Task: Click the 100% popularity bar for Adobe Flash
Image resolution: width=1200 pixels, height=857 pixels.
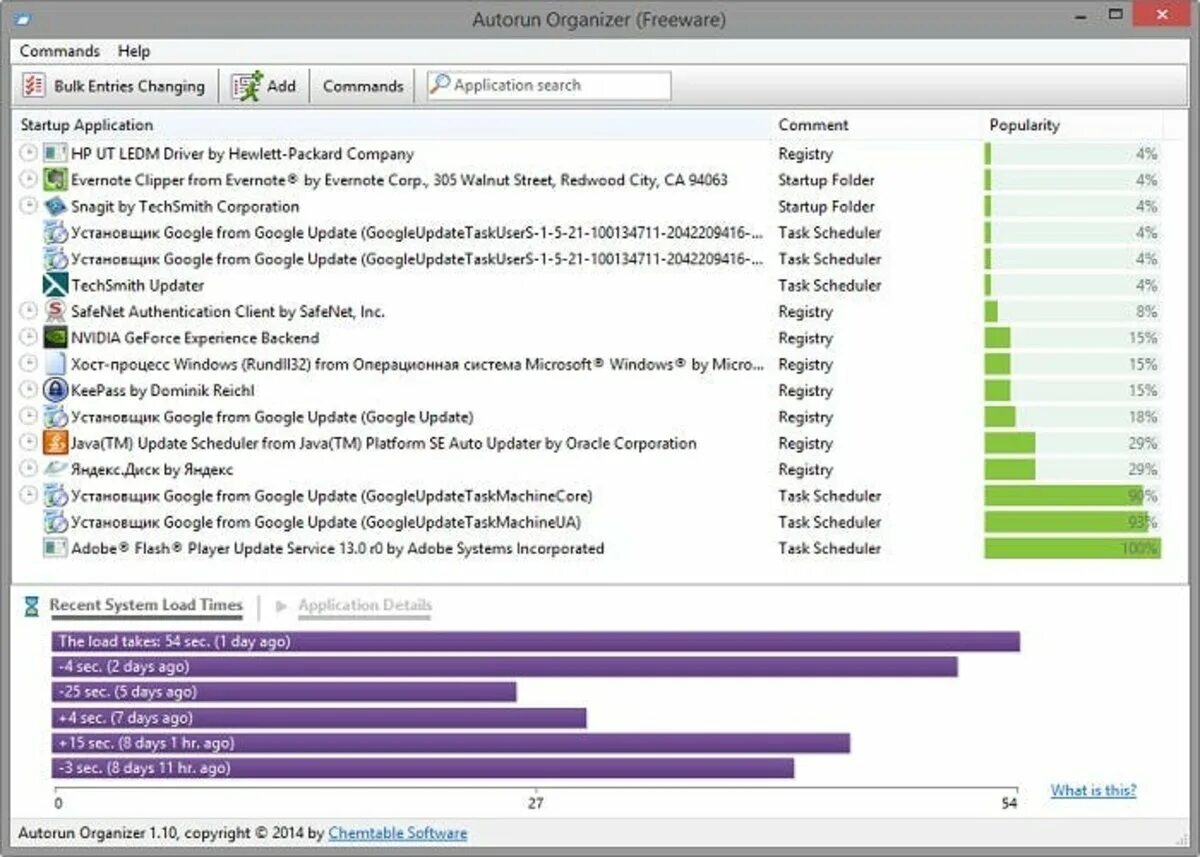Action: pyautogui.click(x=1072, y=548)
